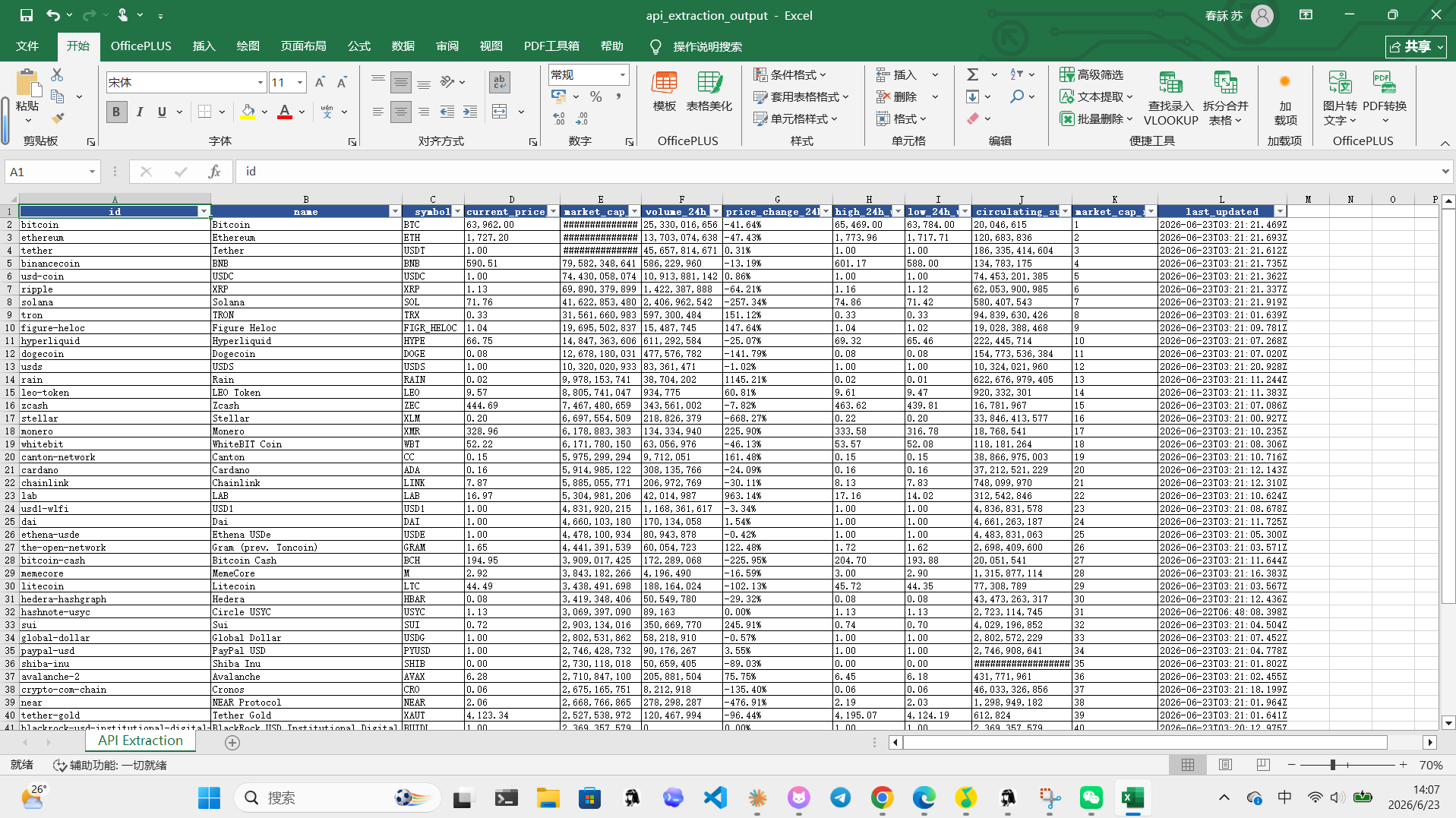Switch to Page Layout view in status bar
The width and height of the screenshot is (1456, 818).
[1225, 765]
